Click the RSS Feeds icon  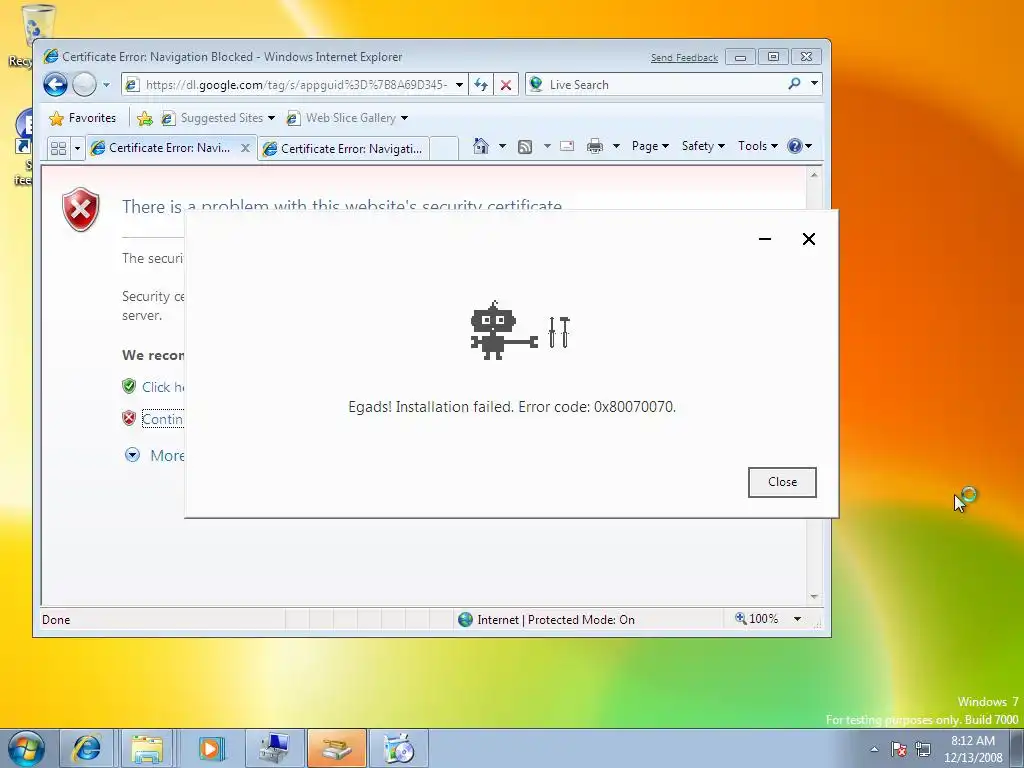524,146
